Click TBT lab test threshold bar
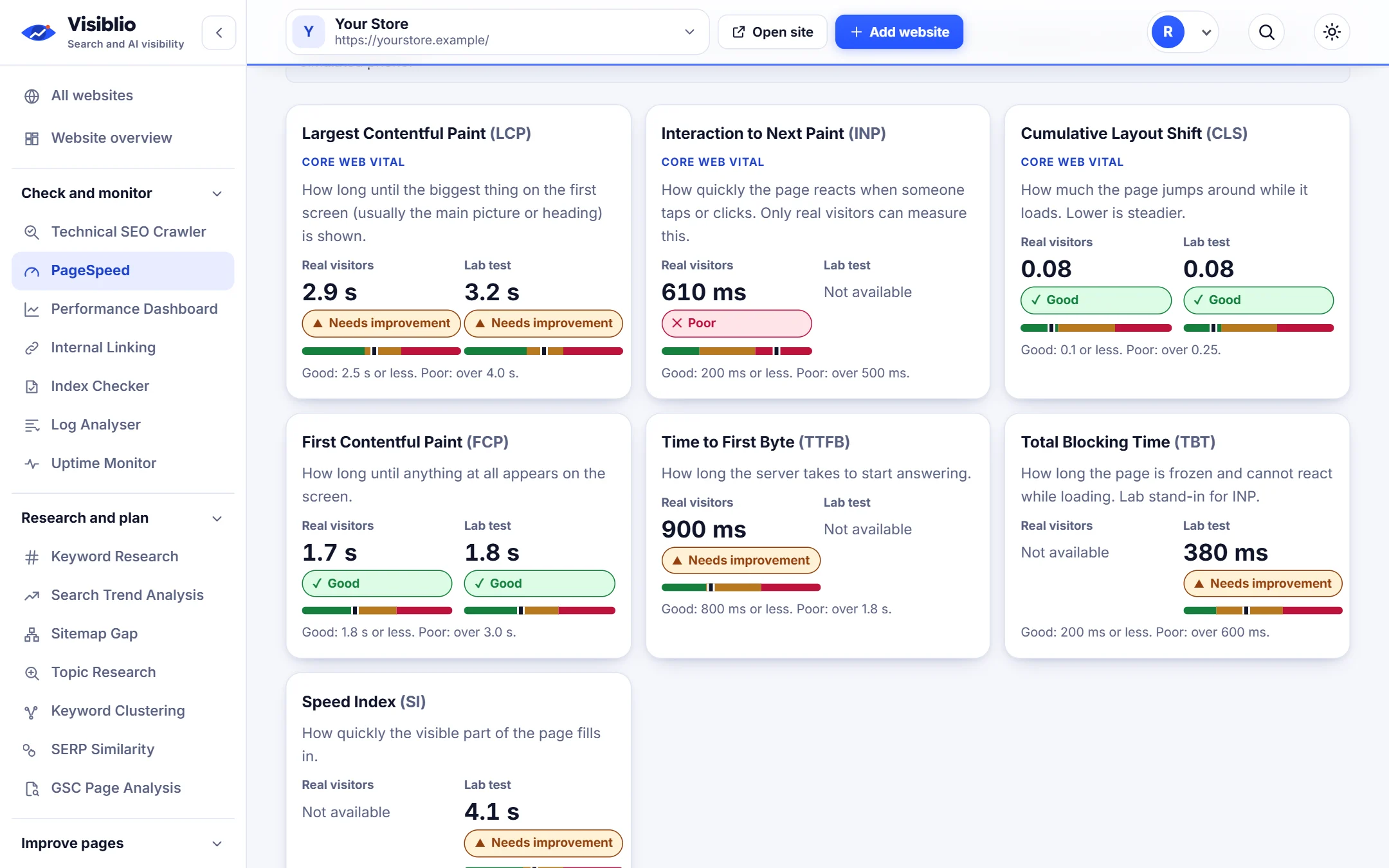 pyautogui.click(x=1262, y=611)
